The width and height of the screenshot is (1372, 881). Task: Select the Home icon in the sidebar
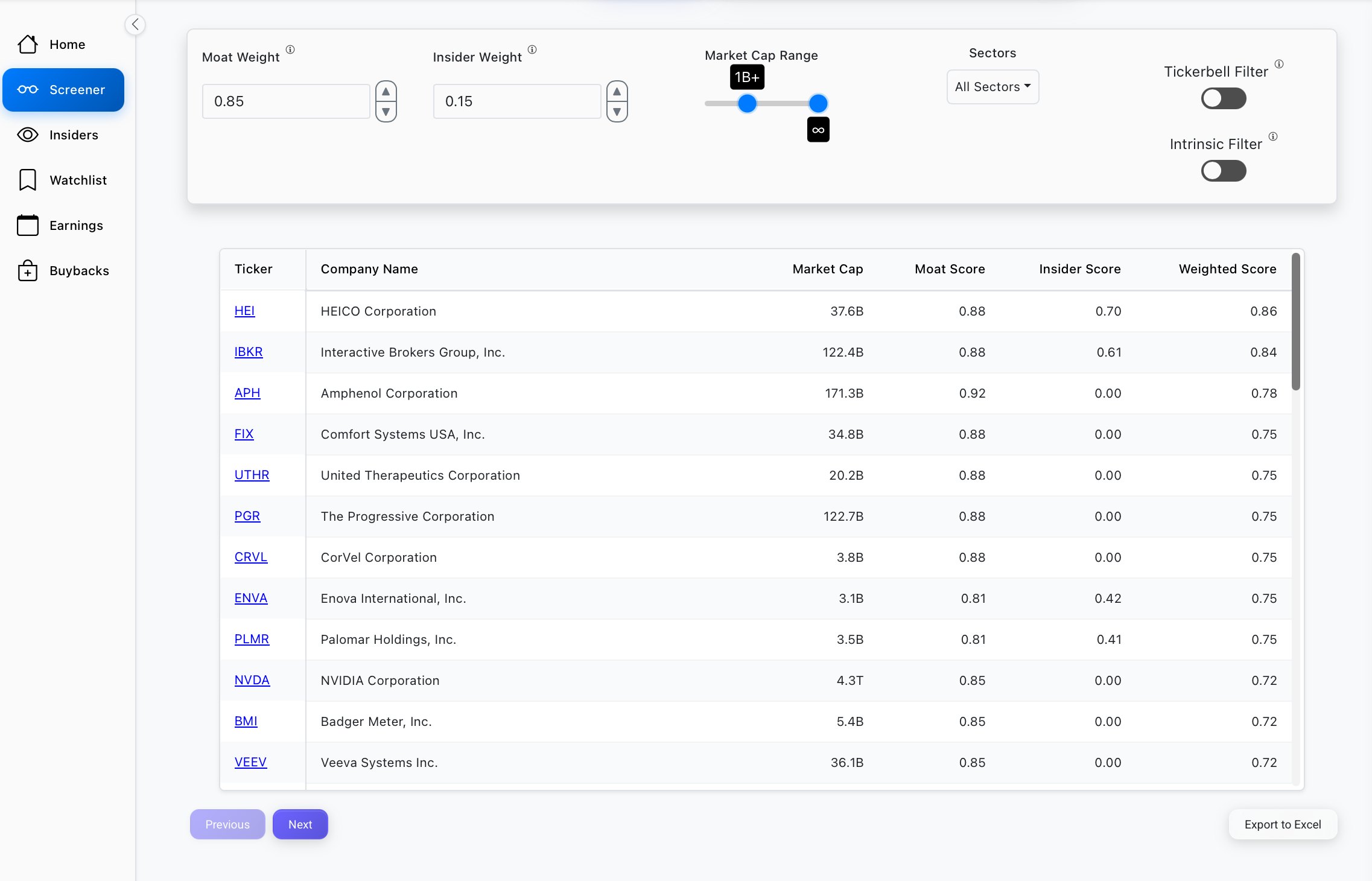pos(28,44)
